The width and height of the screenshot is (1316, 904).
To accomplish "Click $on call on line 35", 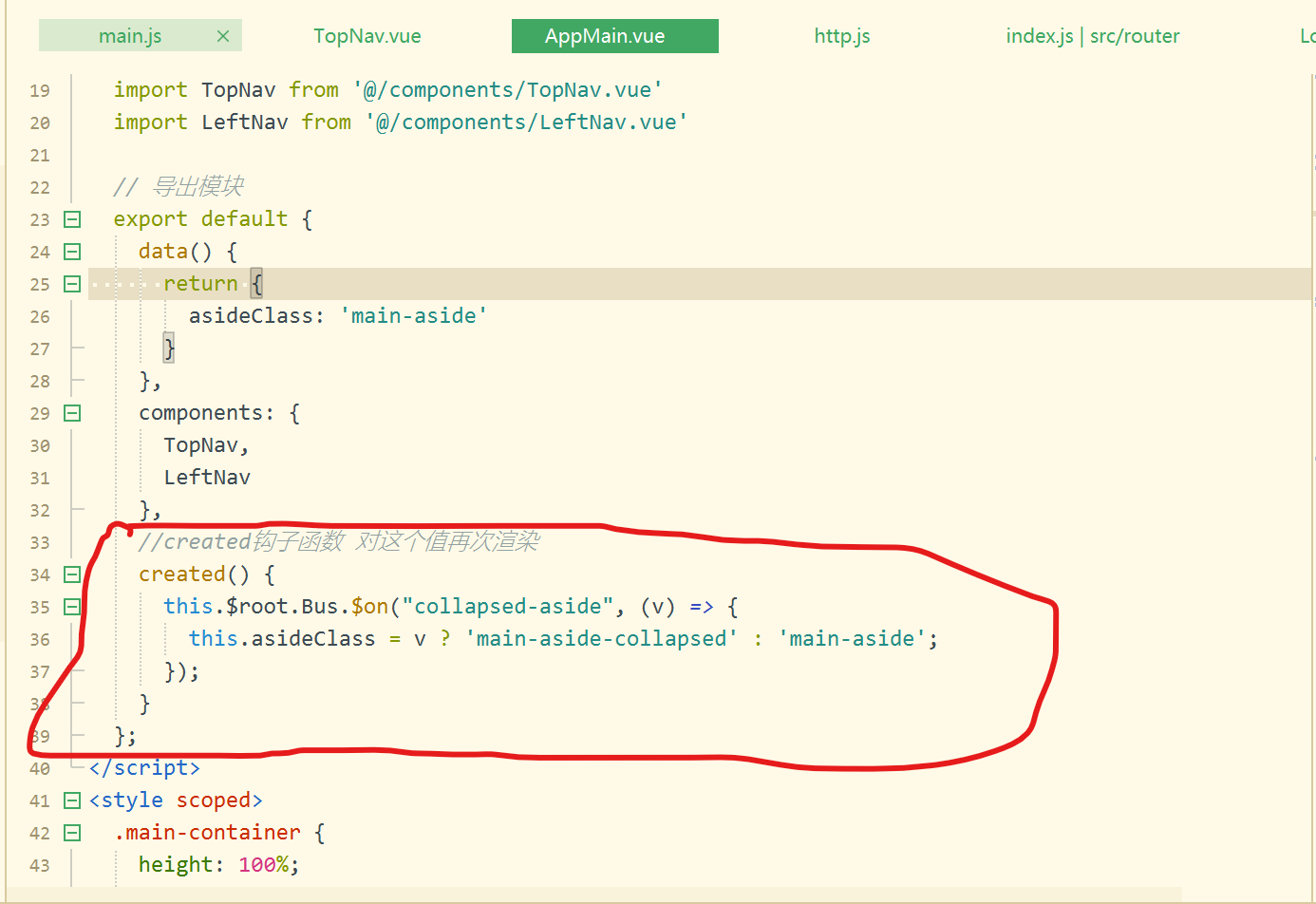I will tap(370, 607).
